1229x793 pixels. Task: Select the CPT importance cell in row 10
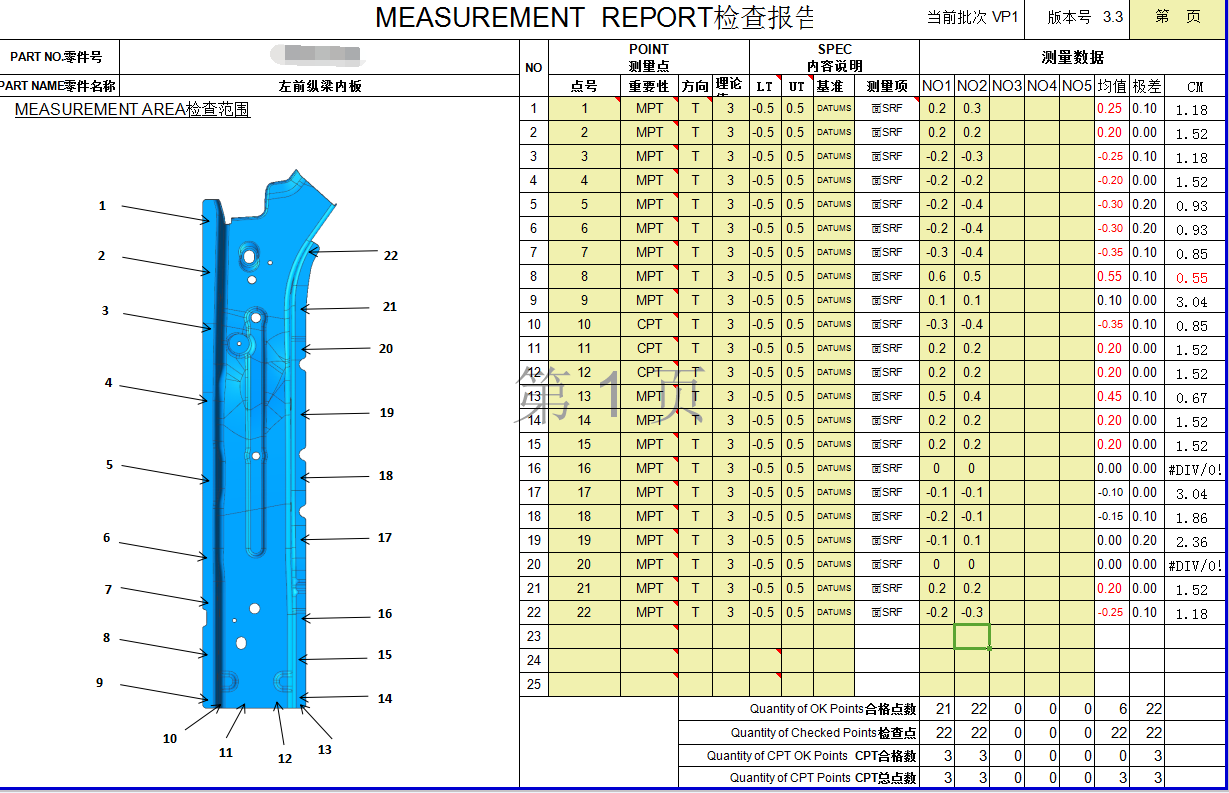click(649, 325)
